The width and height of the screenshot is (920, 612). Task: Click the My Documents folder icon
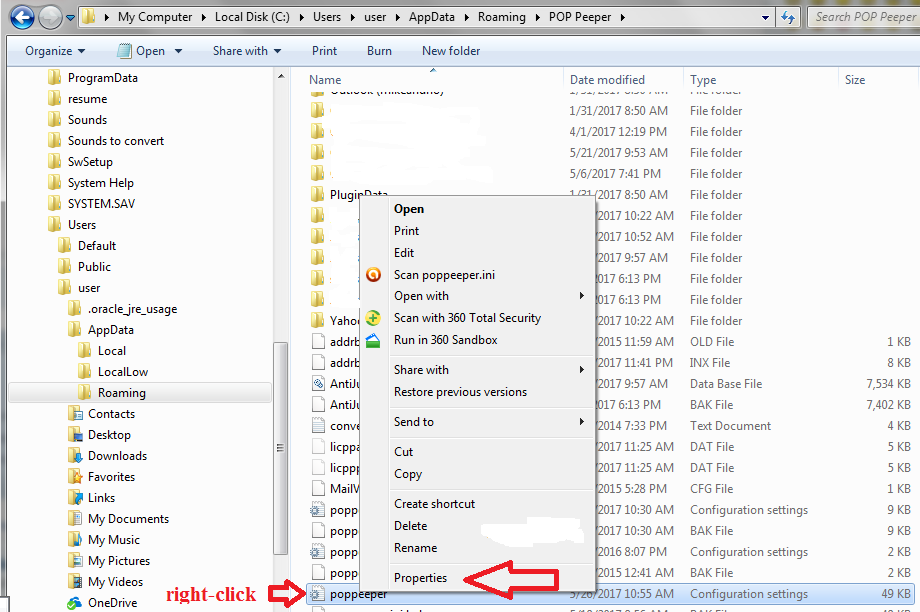(75, 519)
